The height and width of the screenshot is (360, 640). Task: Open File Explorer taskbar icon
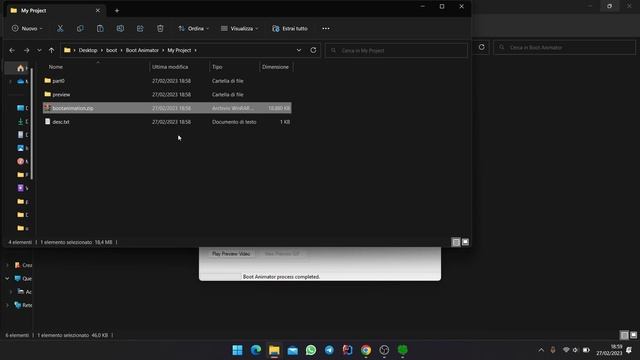274,350
